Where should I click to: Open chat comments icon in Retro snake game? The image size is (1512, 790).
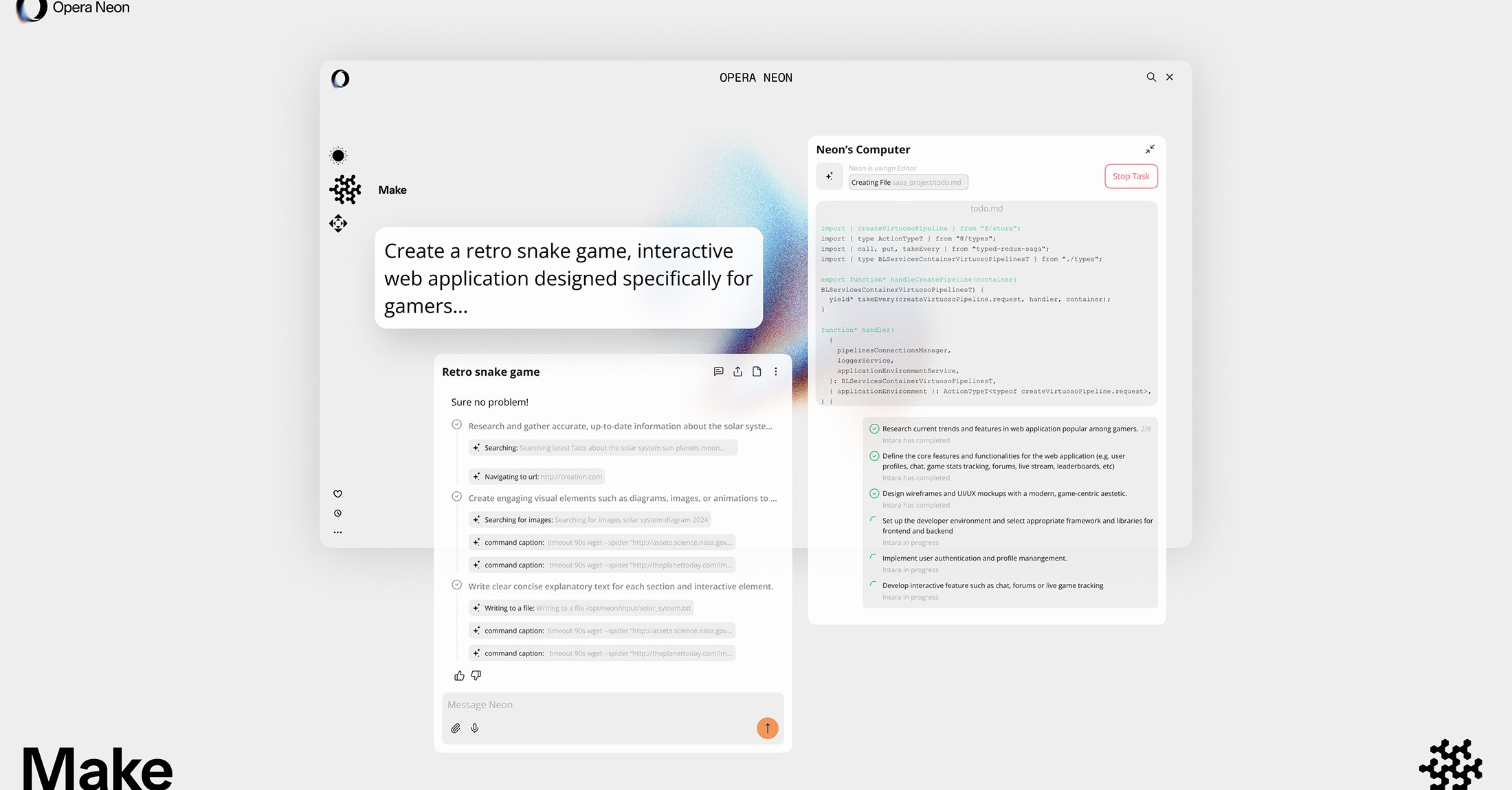click(x=718, y=372)
